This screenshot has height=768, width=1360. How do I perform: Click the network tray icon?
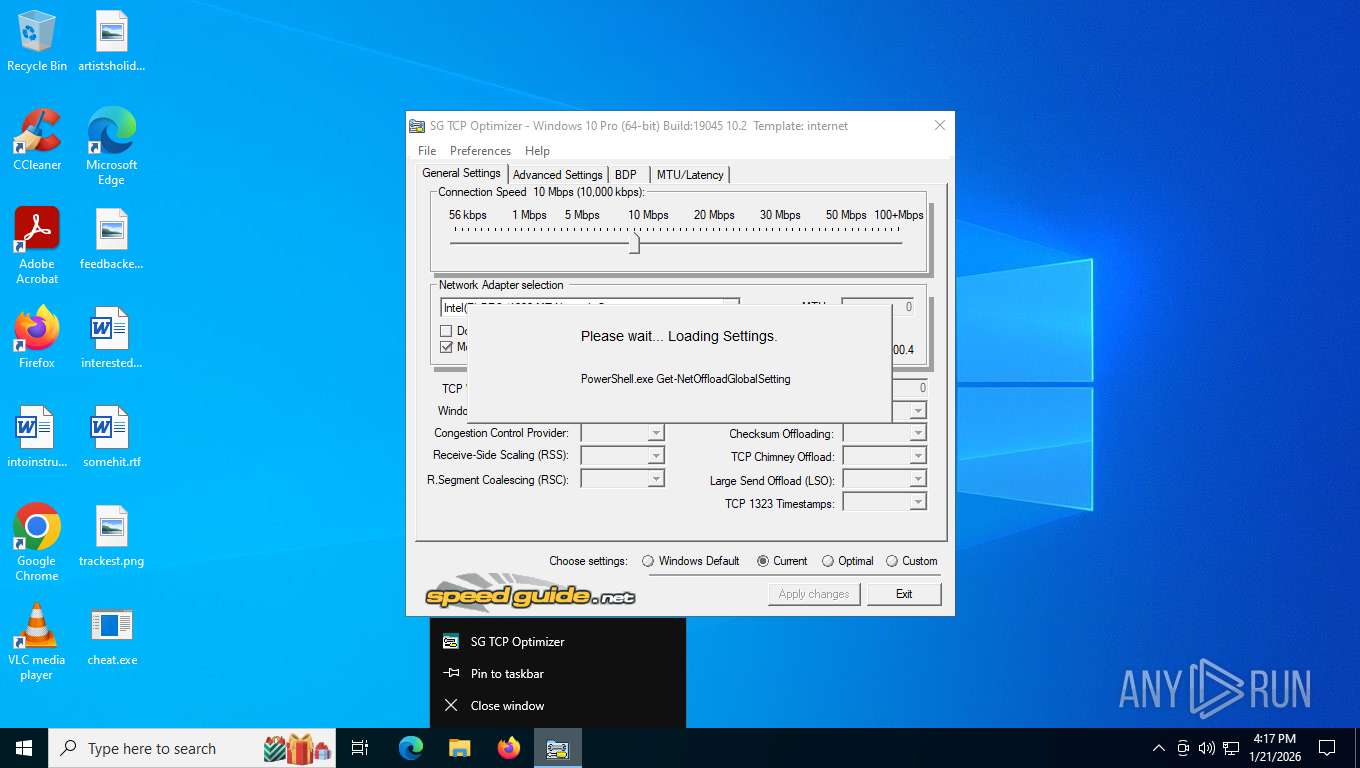[1231, 748]
